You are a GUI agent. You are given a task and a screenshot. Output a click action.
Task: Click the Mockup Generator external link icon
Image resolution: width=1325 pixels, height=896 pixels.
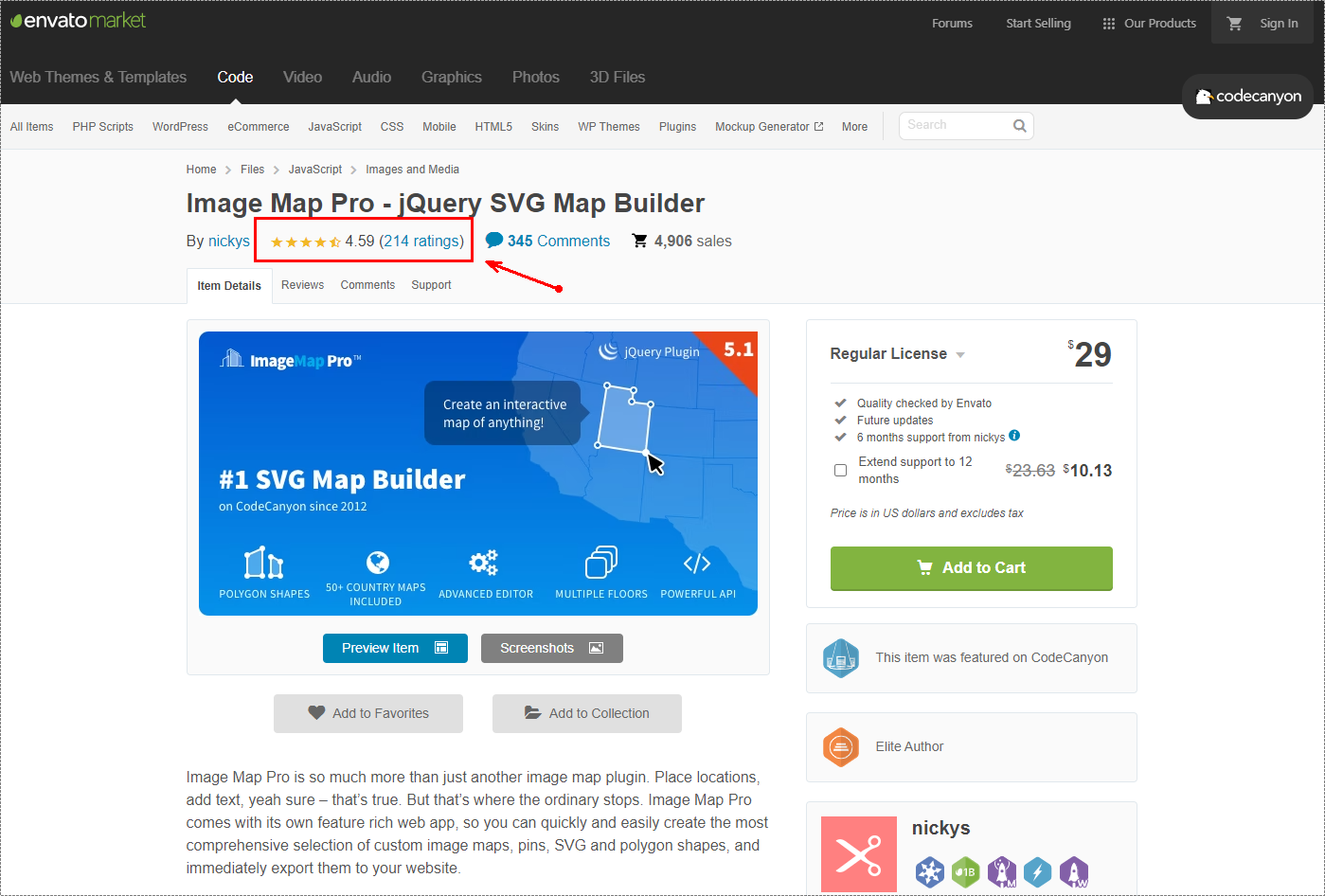pos(819,127)
